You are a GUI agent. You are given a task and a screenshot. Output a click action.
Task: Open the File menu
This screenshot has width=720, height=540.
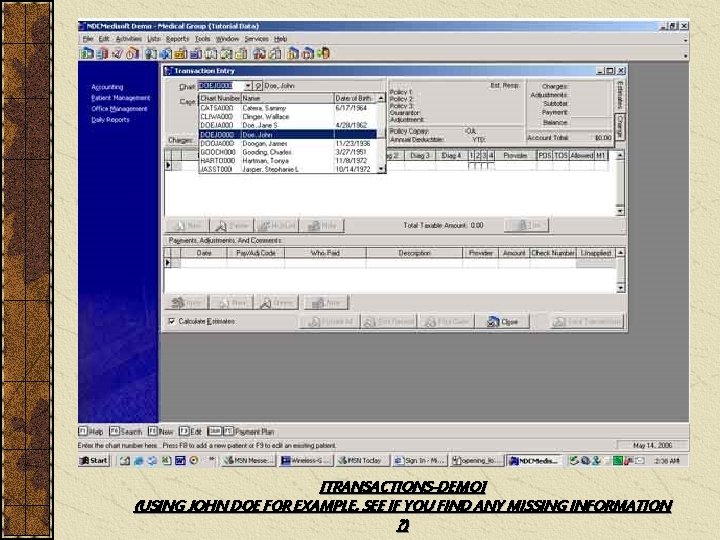[88, 39]
